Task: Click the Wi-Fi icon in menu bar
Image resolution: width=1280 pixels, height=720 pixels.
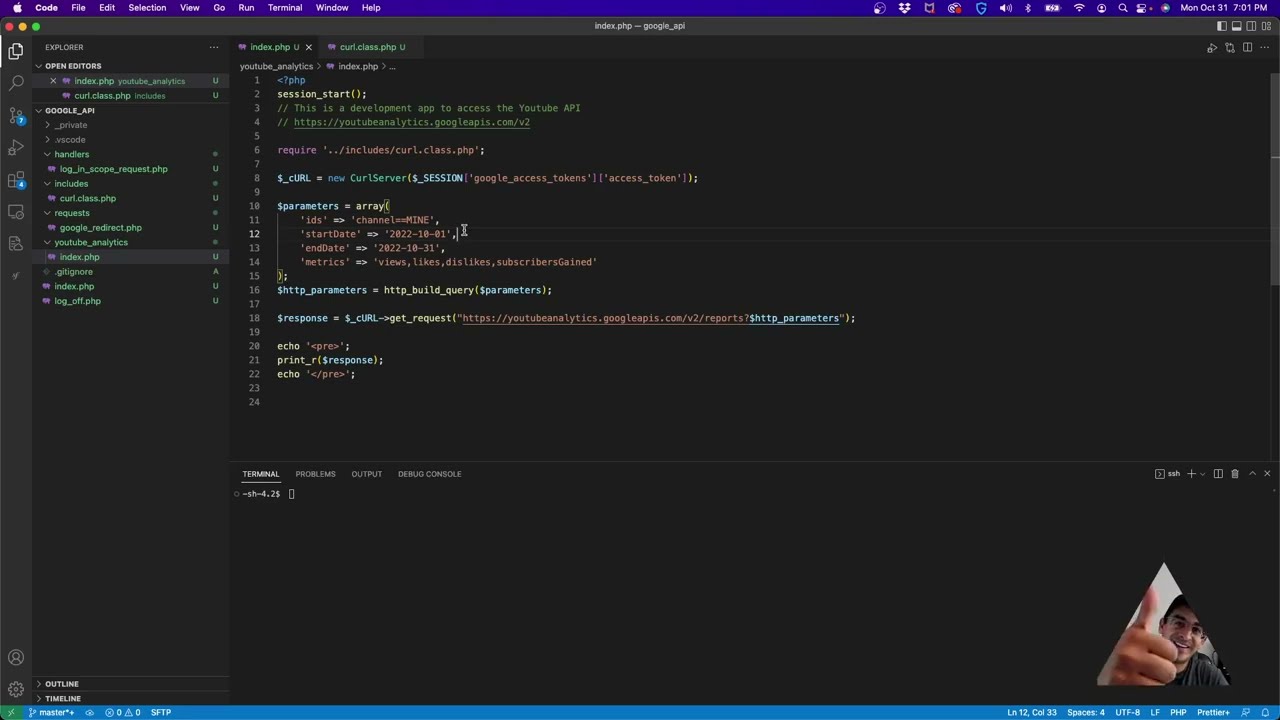Action: [1079, 8]
